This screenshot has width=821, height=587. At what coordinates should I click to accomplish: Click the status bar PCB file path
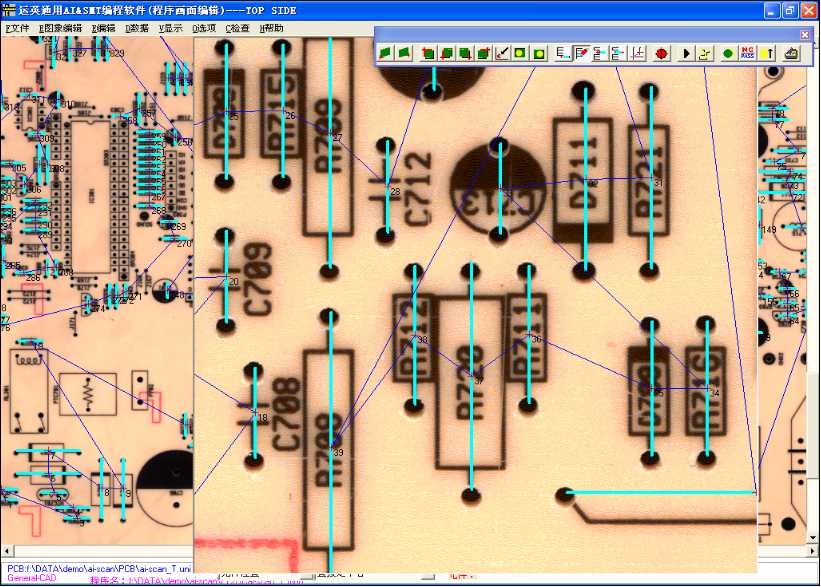(100, 569)
